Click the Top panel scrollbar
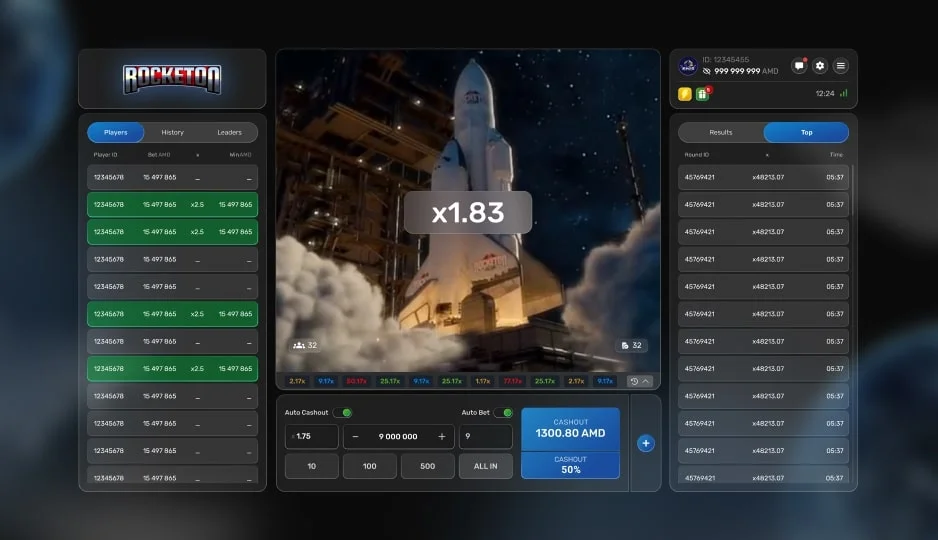The width and height of the screenshot is (938, 540). (x=852, y=191)
